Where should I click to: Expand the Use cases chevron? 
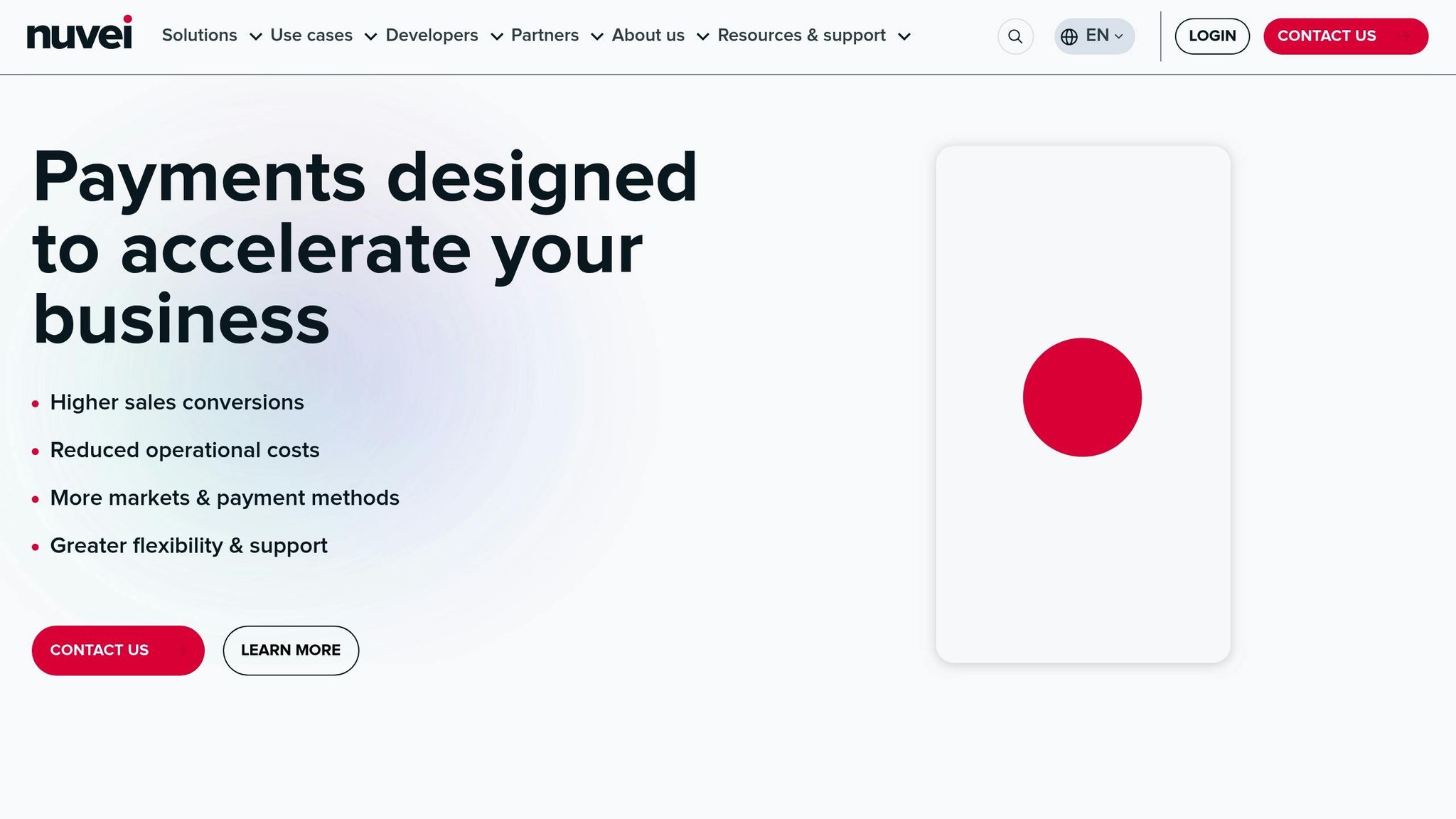point(370,36)
